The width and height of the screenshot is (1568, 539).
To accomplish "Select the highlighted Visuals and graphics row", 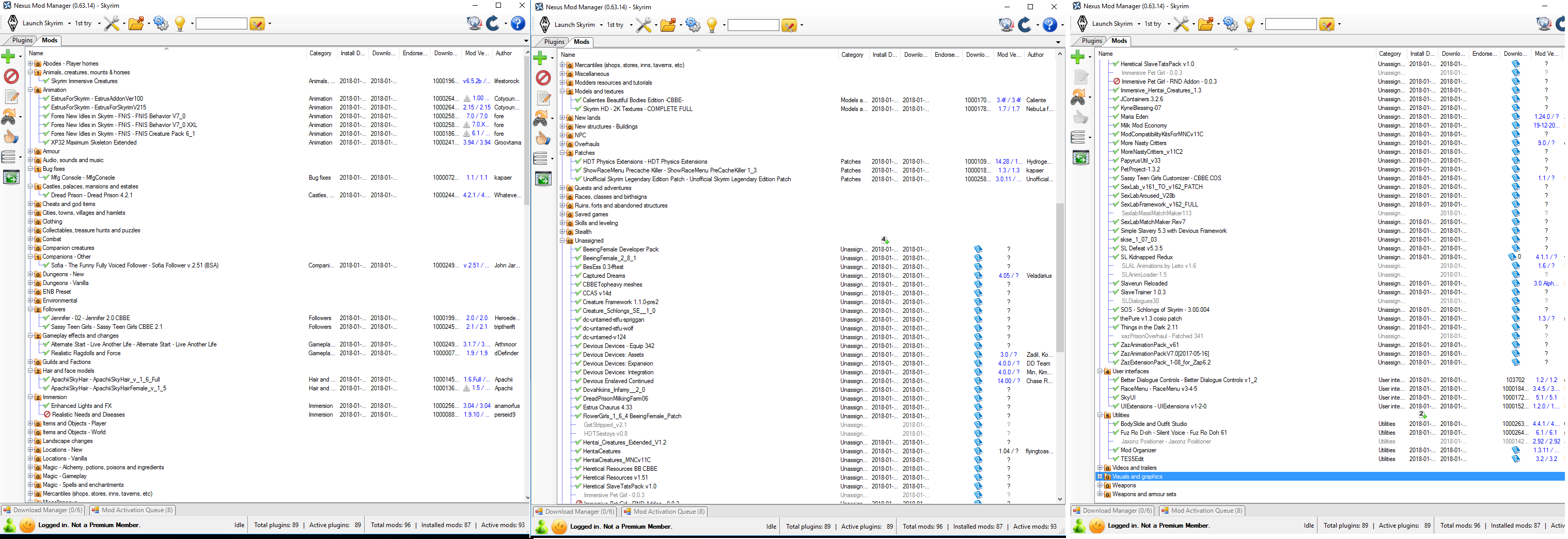I will point(1330,477).
